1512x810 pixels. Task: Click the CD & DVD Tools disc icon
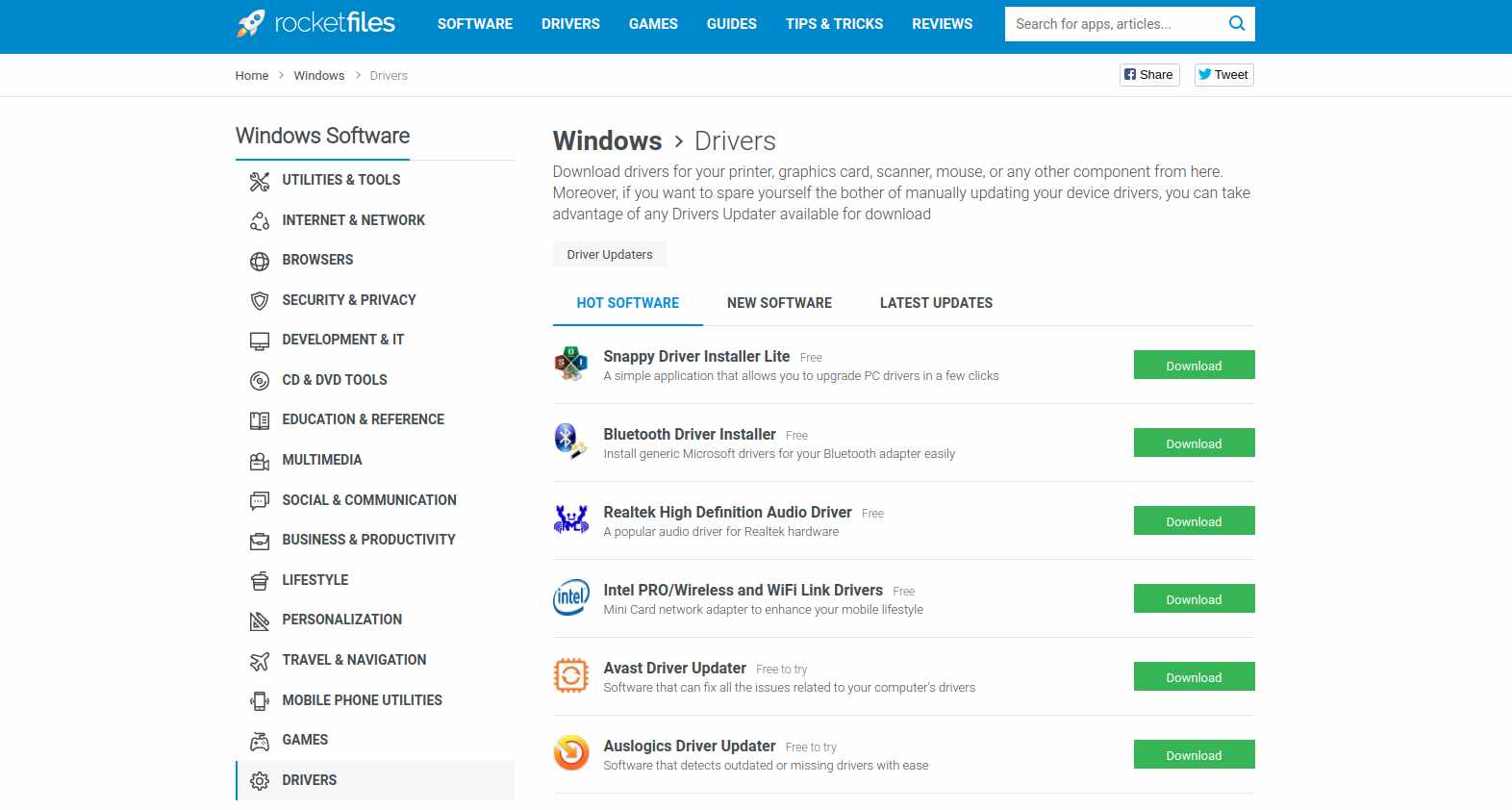pyautogui.click(x=260, y=381)
